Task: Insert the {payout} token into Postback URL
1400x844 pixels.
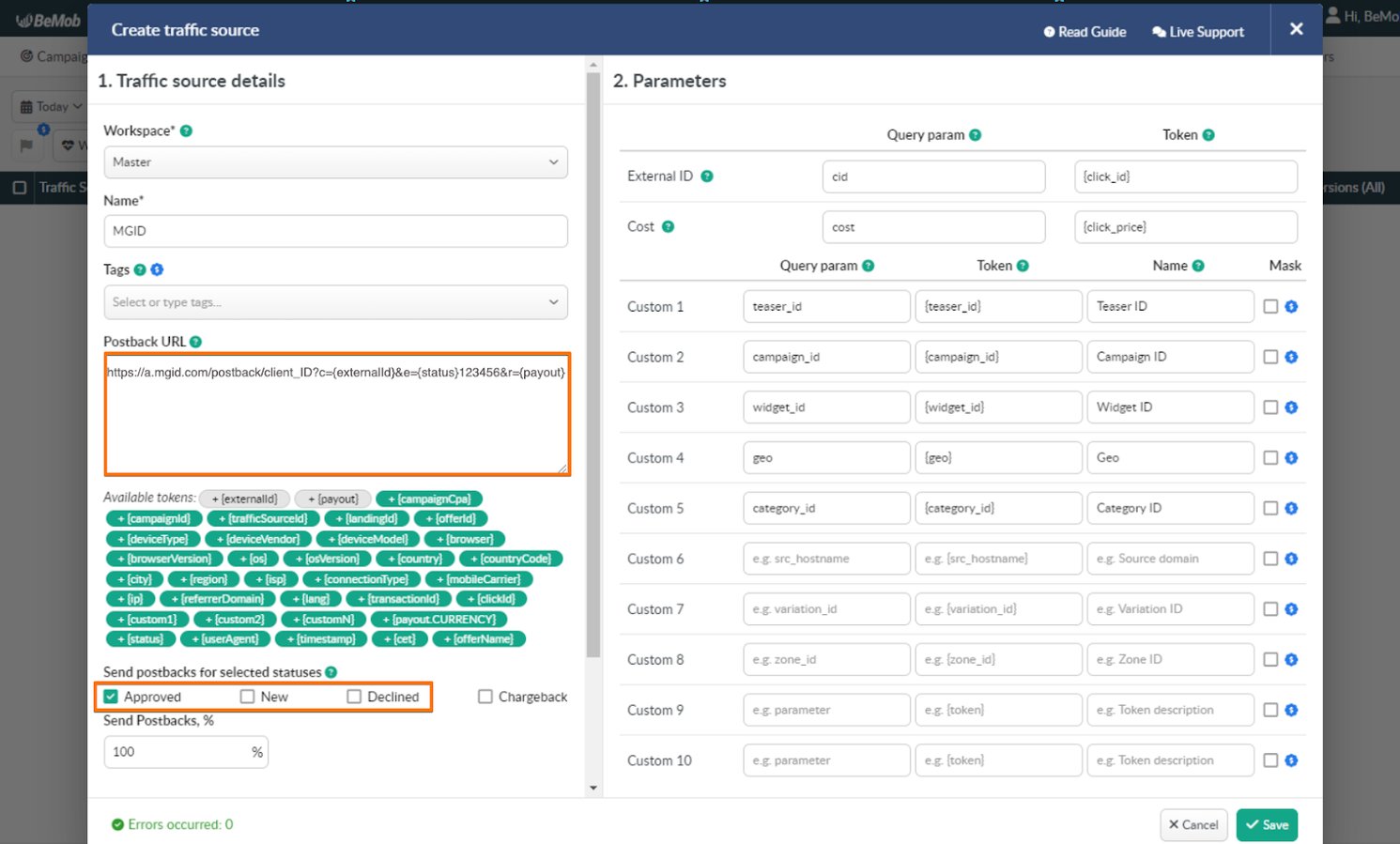Action: [x=332, y=499]
